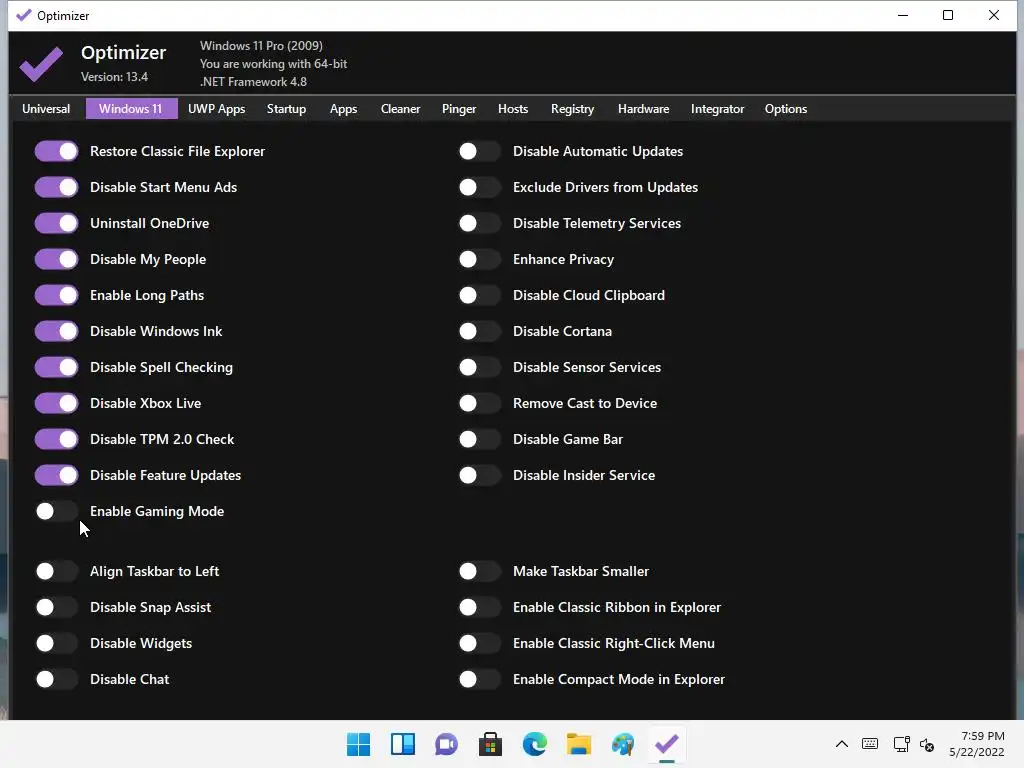Select the Windows 11 tab
1024x768 pixels.
click(x=131, y=109)
